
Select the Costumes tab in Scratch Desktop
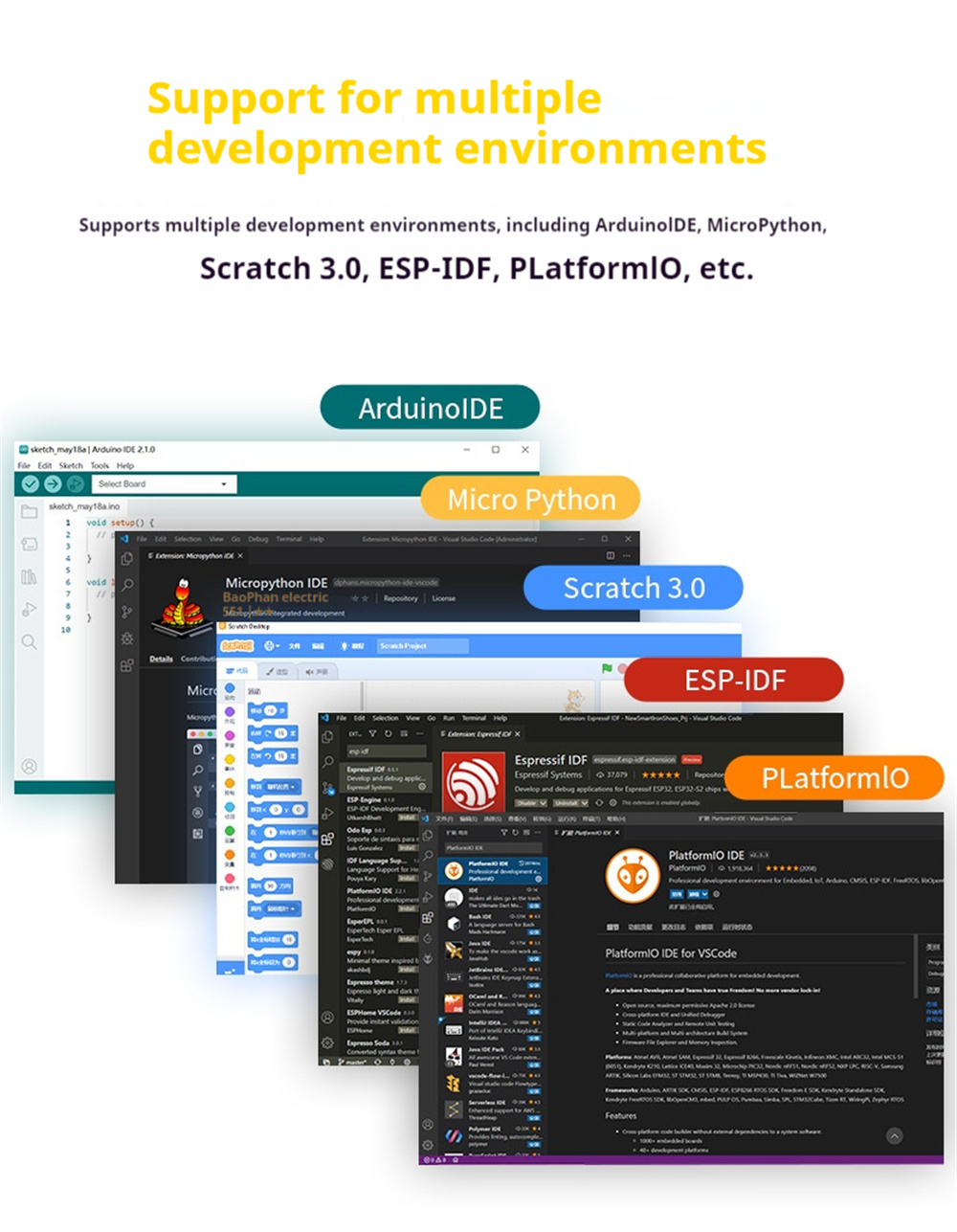[278, 671]
